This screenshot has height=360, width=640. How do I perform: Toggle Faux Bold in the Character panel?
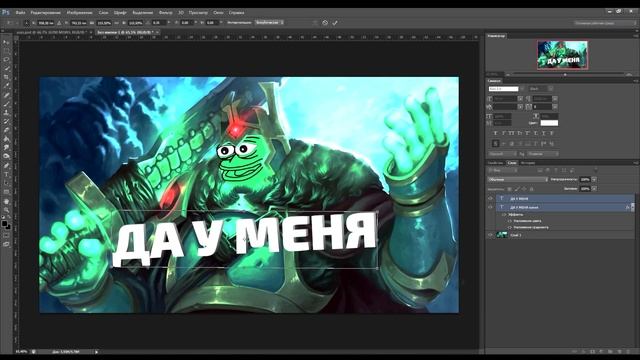point(496,133)
